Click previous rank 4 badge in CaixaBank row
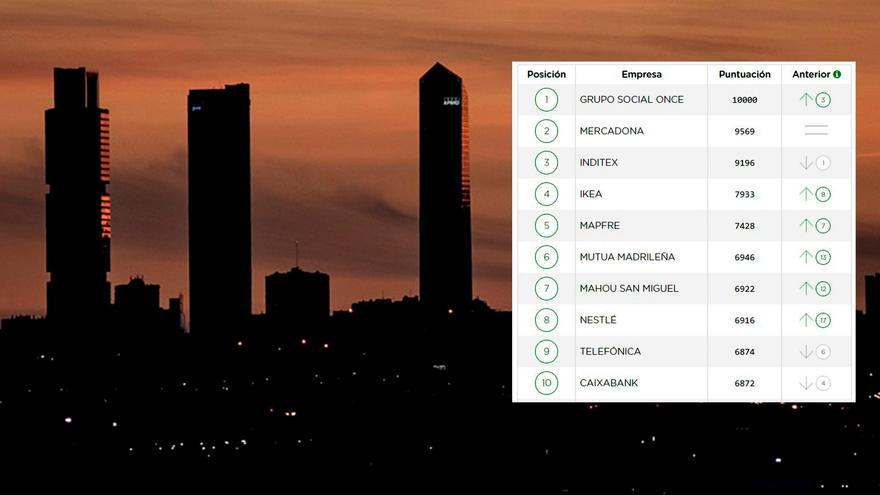The width and height of the screenshot is (880, 495). 823,383
